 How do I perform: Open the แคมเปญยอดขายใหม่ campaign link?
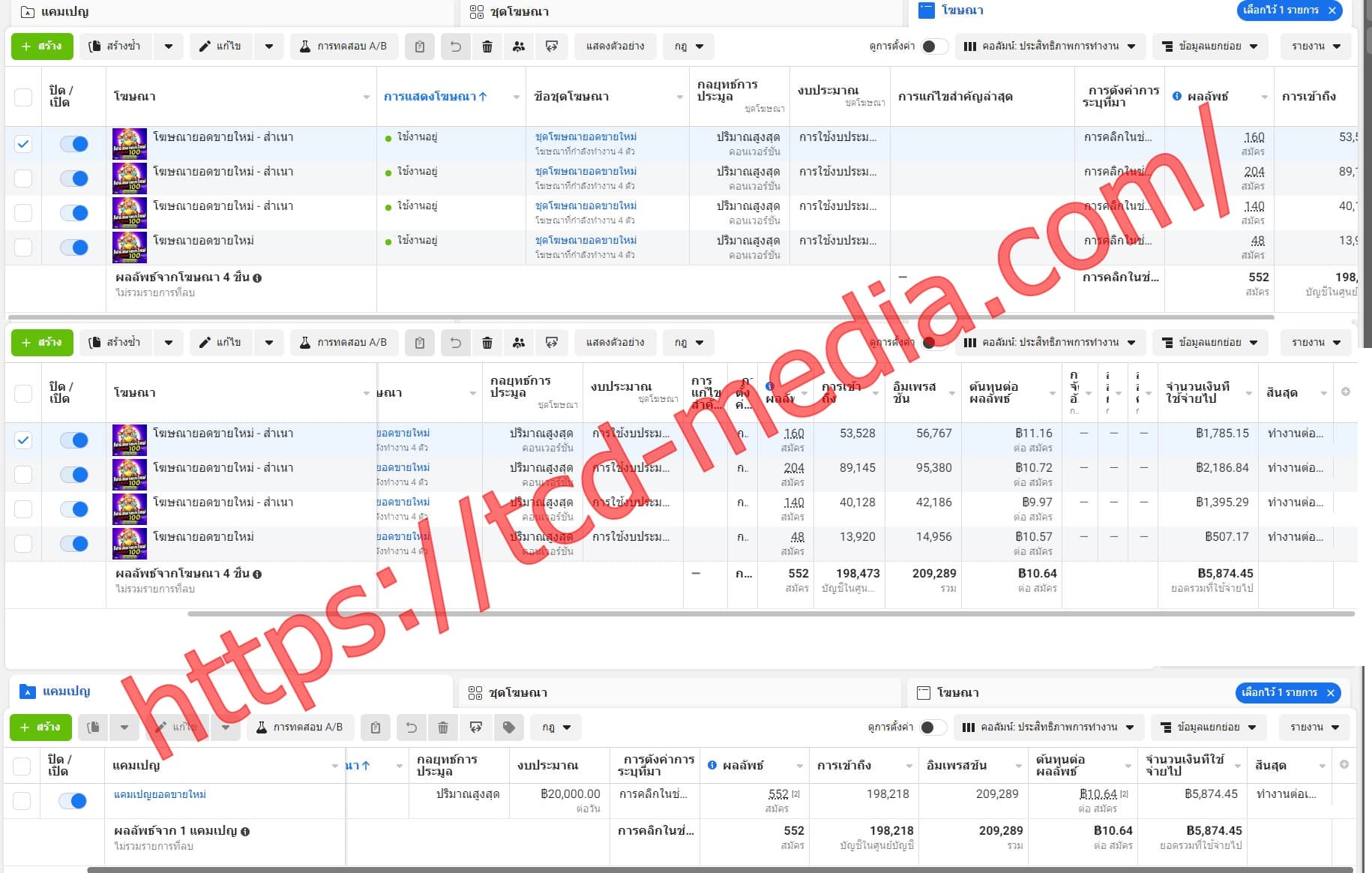(x=160, y=794)
